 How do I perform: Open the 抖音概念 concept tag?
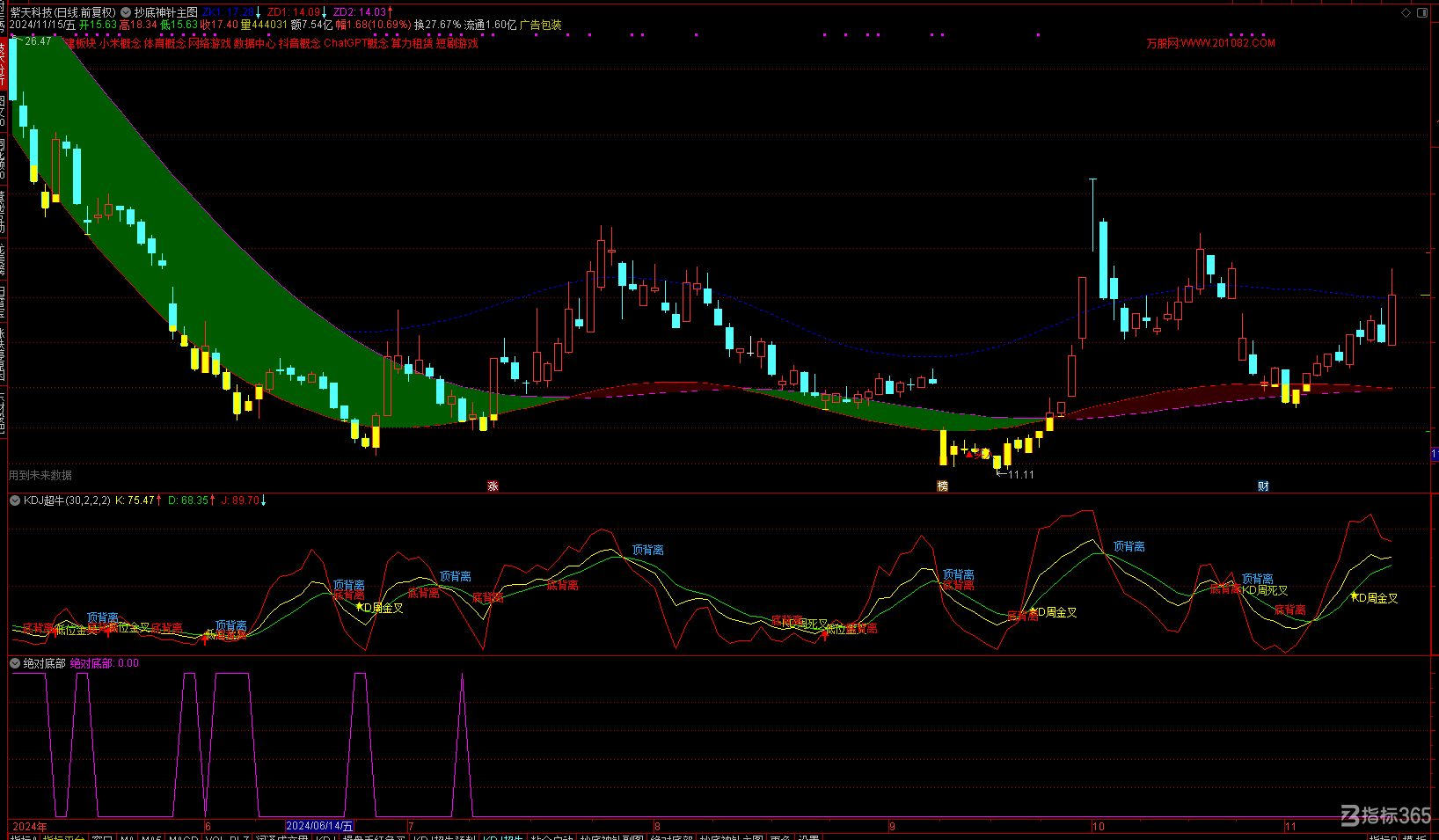(x=299, y=43)
